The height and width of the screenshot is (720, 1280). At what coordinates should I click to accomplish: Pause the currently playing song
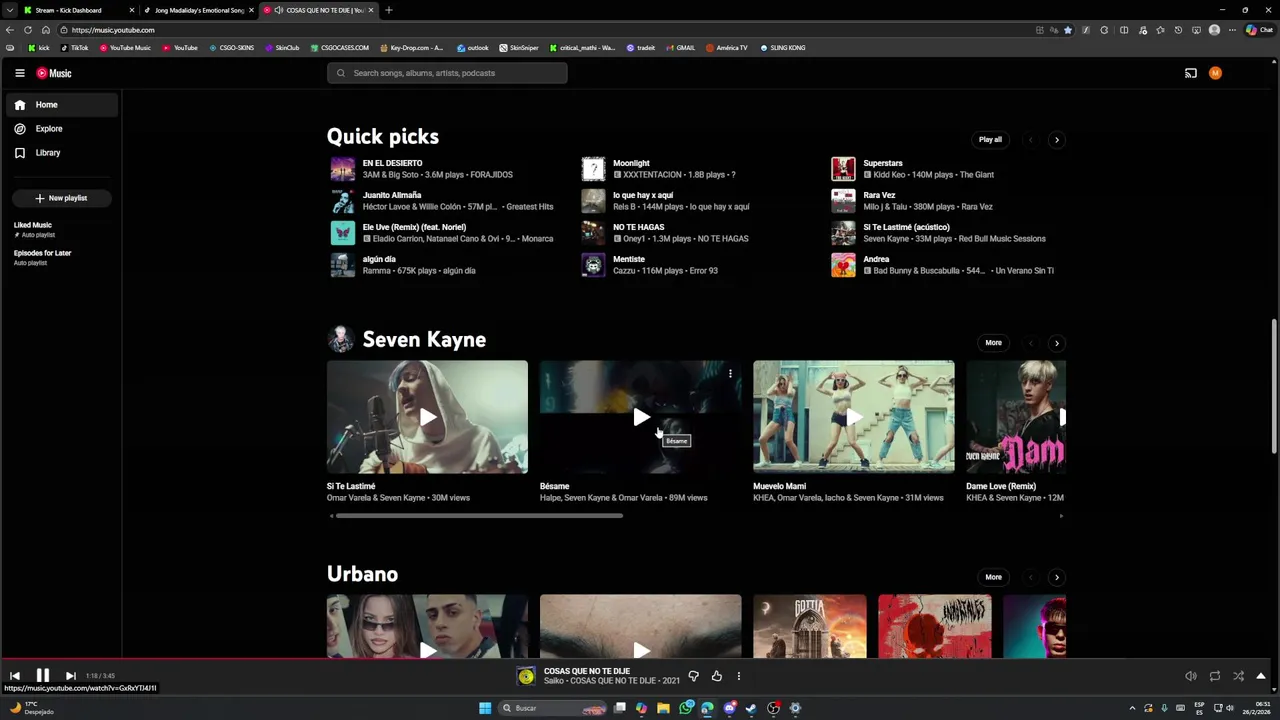[x=43, y=676]
